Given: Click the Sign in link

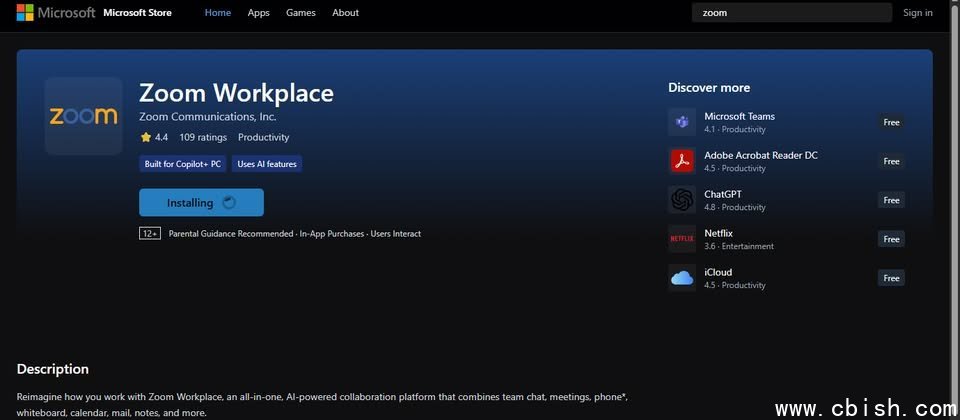Looking at the screenshot, I should (917, 13).
